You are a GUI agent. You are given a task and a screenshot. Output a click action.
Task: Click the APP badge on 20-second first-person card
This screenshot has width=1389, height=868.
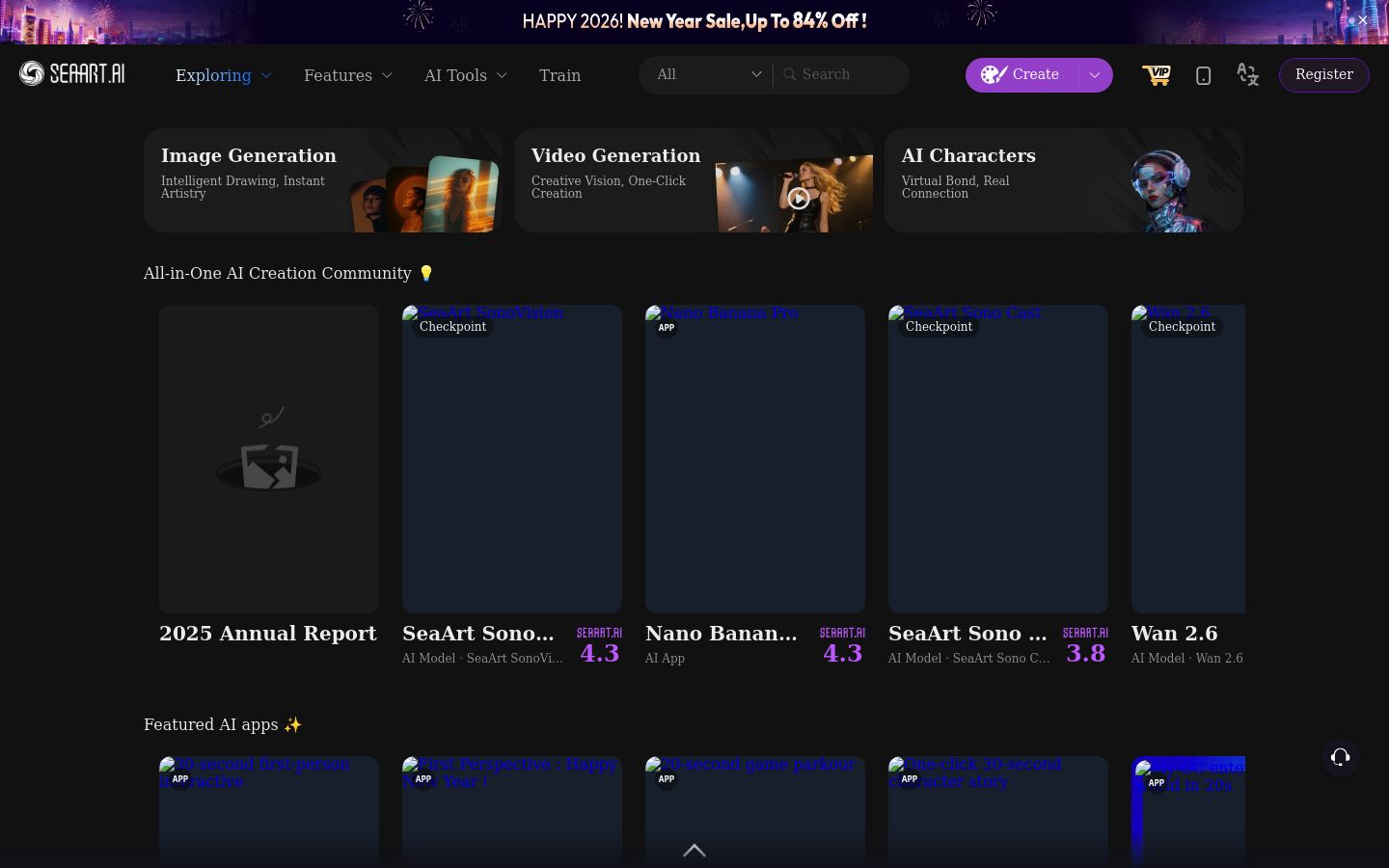pyautogui.click(x=179, y=778)
